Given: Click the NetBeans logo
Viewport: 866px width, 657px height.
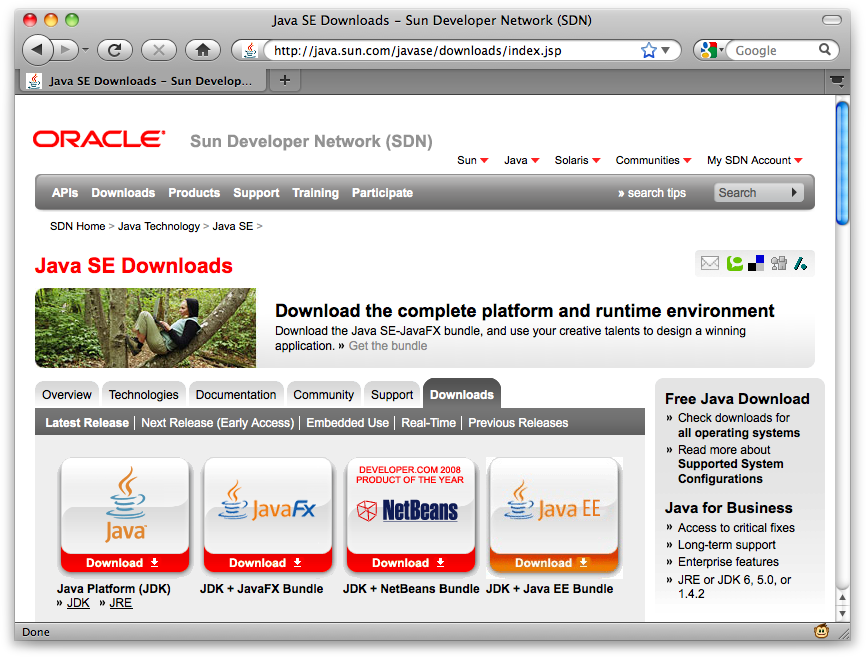Looking at the screenshot, I should [x=408, y=510].
